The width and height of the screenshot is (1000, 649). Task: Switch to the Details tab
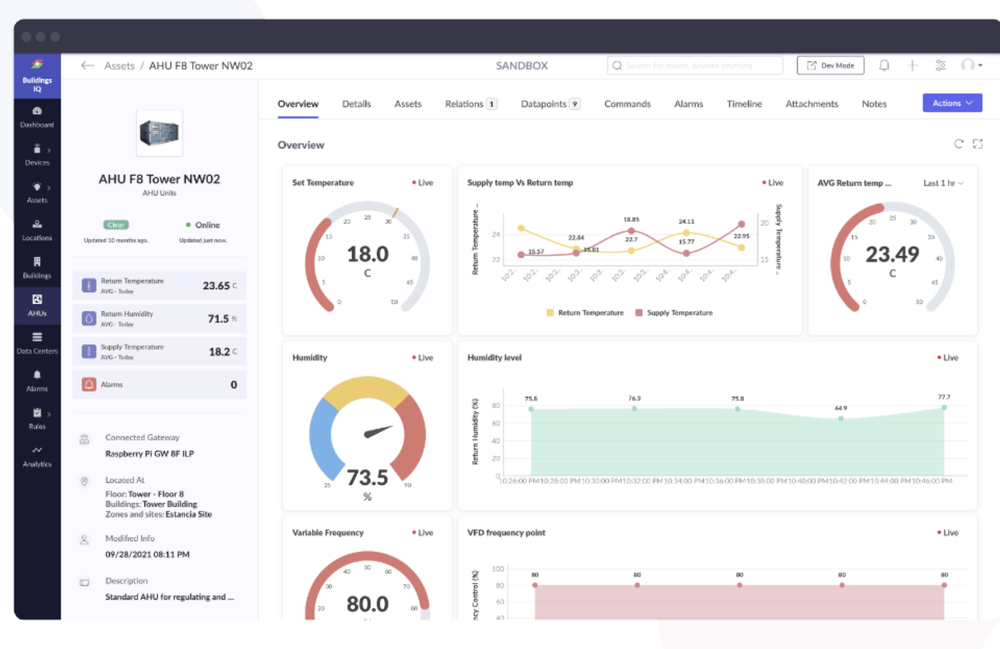(x=357, y=104)
